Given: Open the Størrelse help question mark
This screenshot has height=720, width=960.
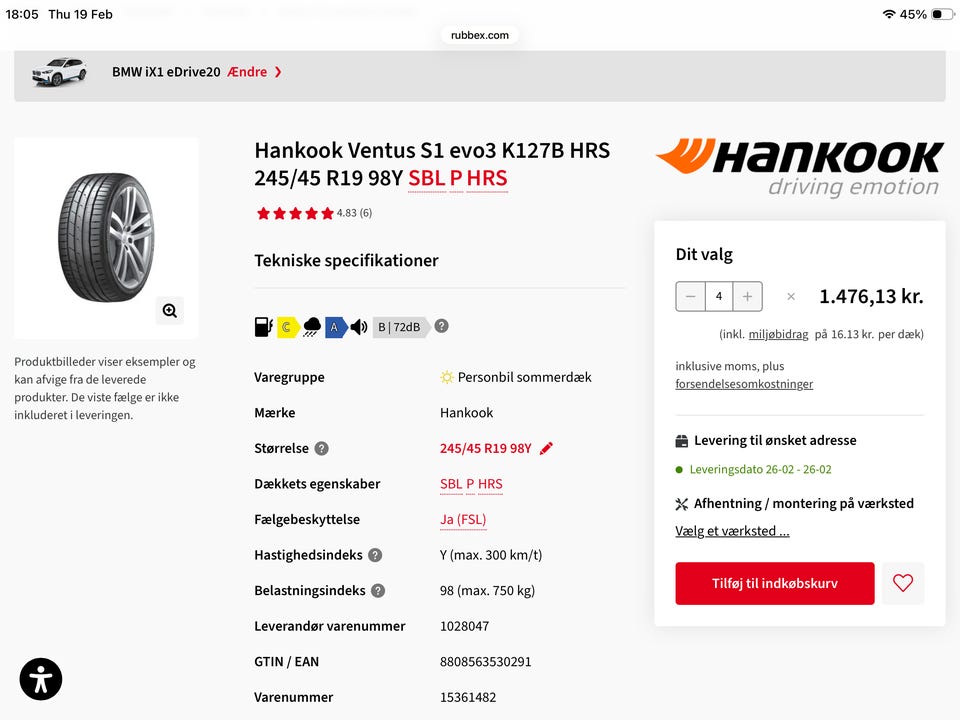Looking at the screenshot, I should [321, 449].
